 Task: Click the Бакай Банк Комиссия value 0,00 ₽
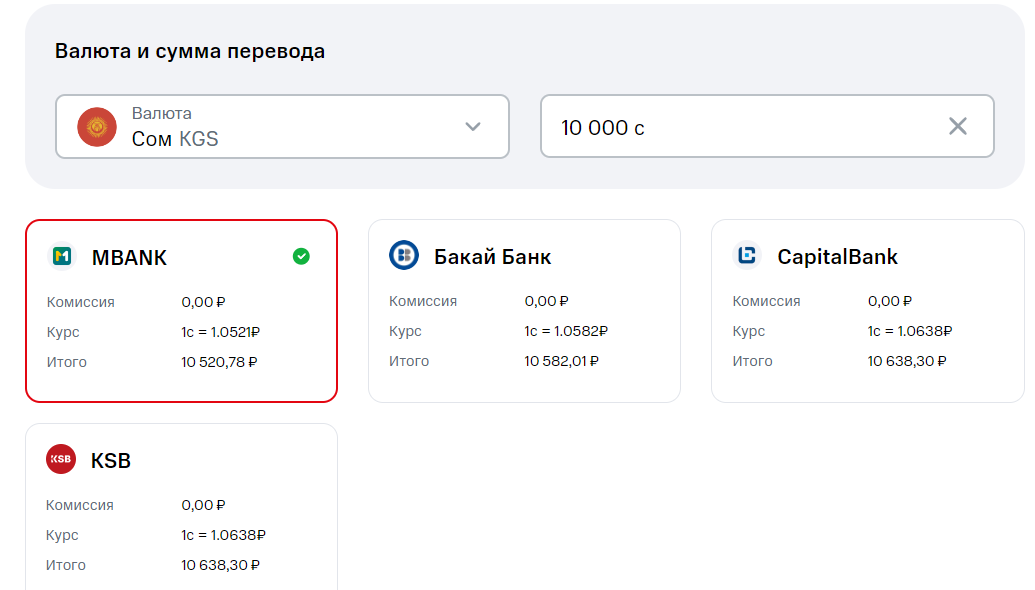pos(547,301)
